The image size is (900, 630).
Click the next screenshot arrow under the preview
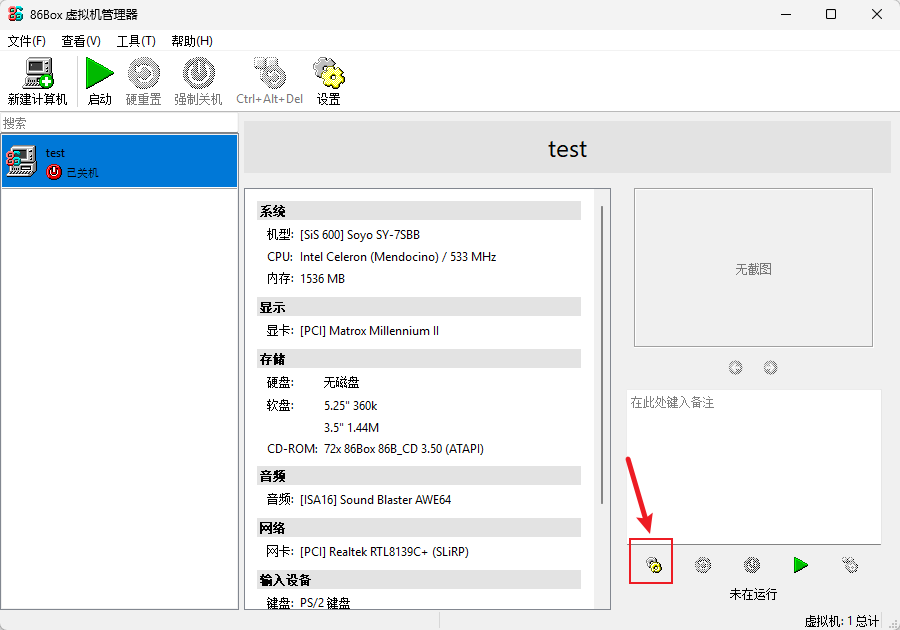tap(770, 367)
